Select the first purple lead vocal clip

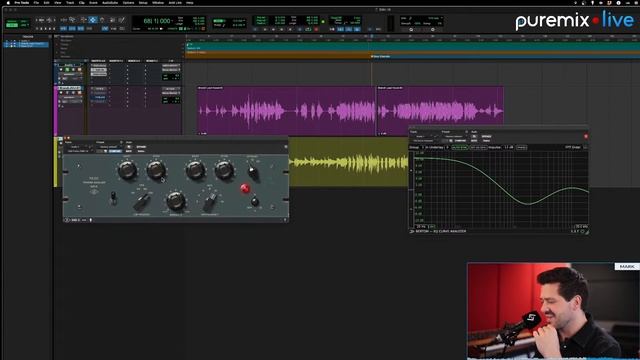tap(286, 111)
